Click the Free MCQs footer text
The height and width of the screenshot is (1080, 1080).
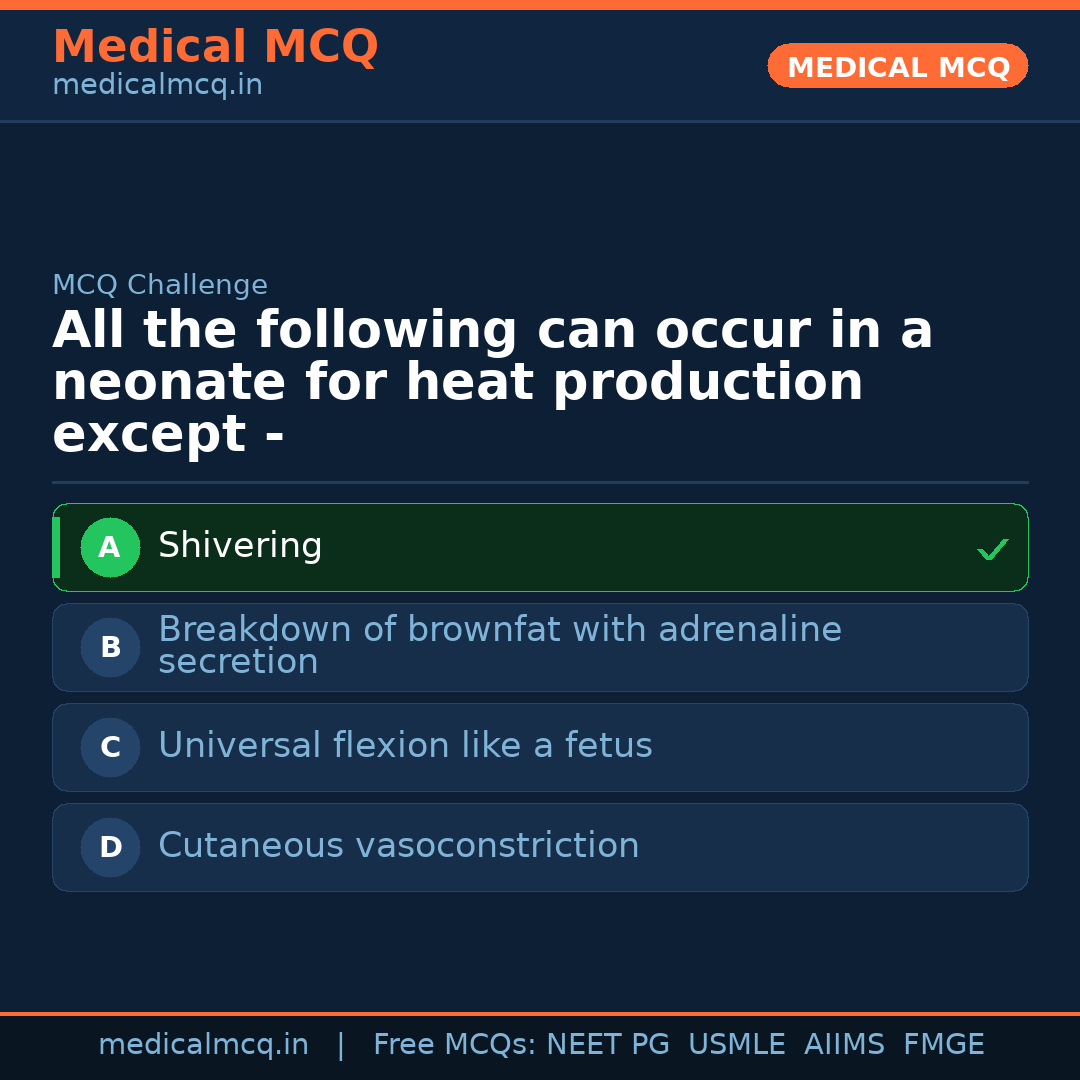click(x=454, y=1045)
